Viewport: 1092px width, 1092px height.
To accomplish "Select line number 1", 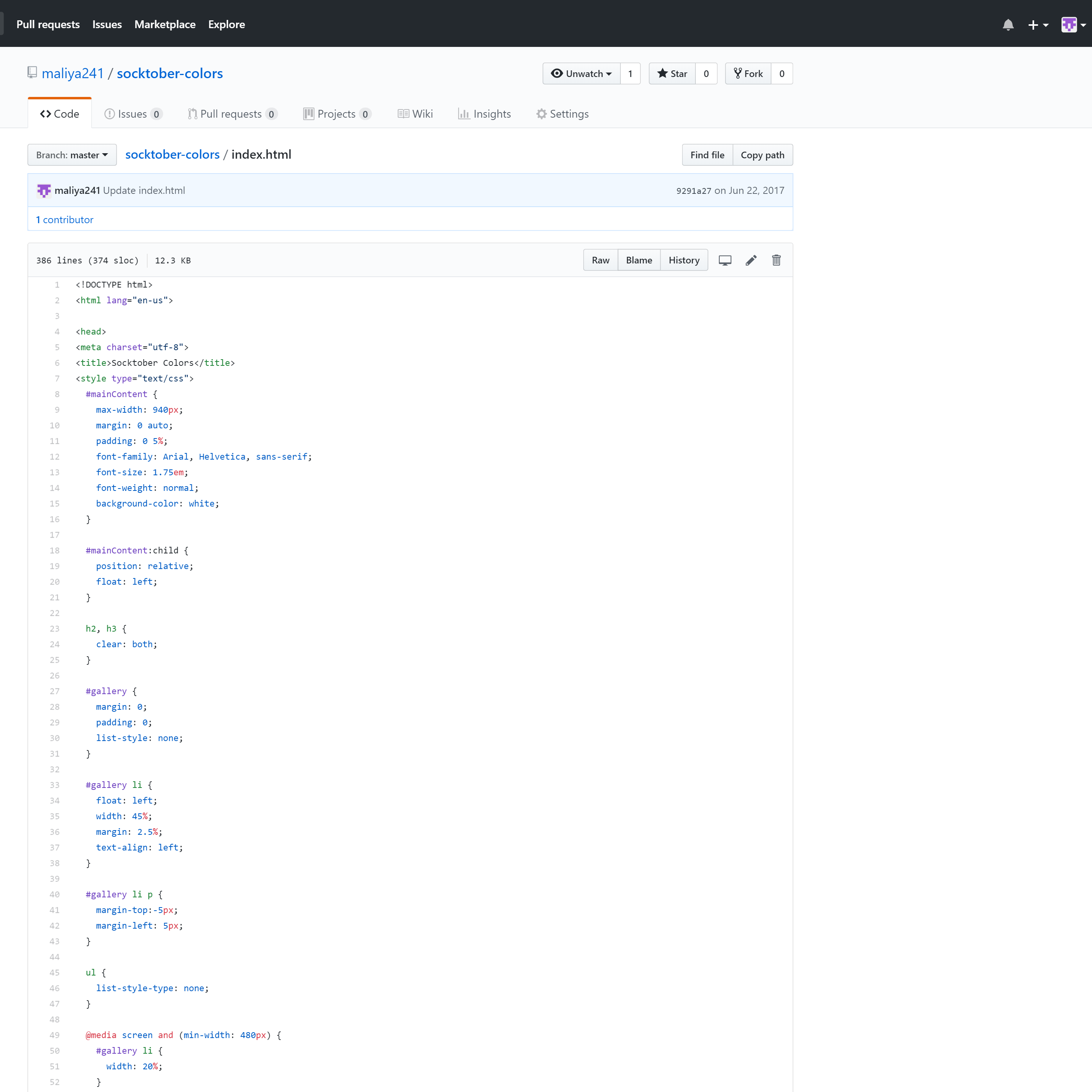I will (x=57, y=285).
